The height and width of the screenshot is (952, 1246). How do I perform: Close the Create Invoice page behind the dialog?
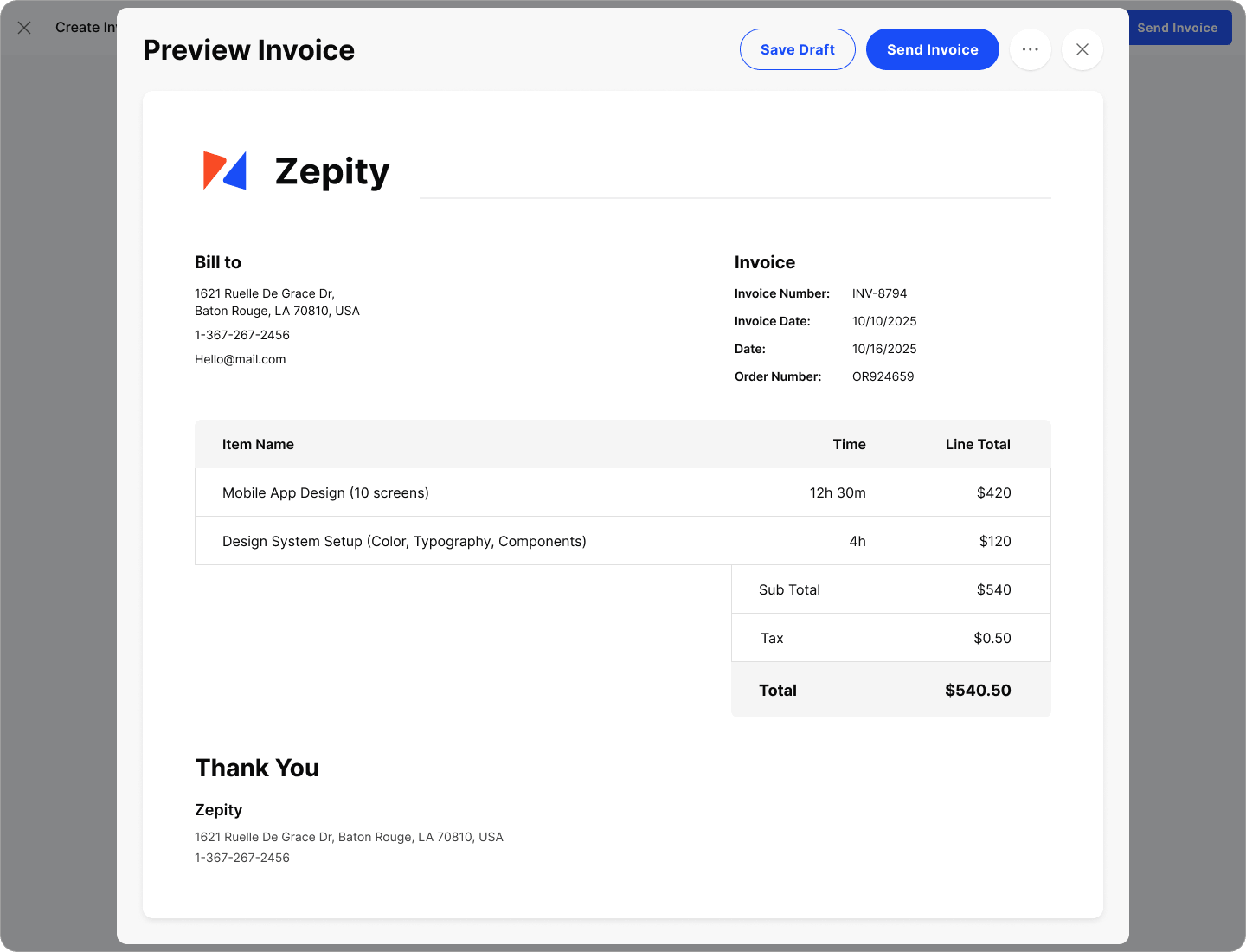(x=24, y=28)
